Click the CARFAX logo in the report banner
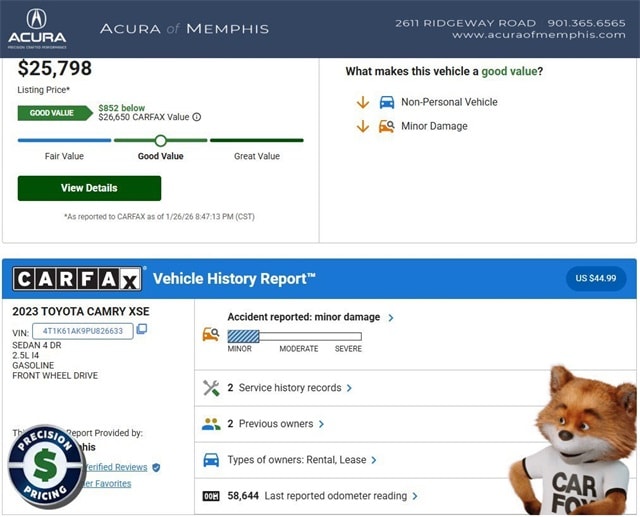 point(78,278)
